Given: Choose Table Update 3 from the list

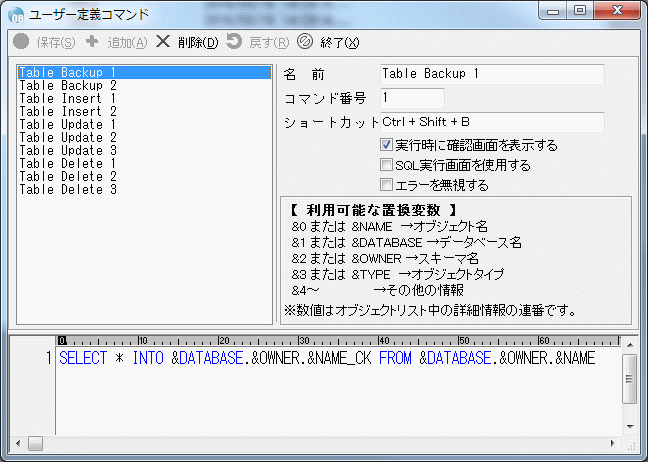Looking at the screenshot, I should tap(68, 150).
